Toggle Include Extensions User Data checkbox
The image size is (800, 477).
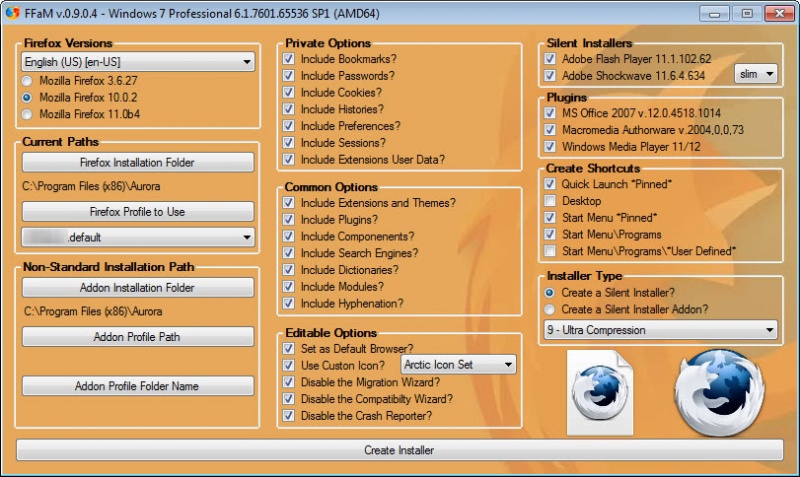(289, 159)
